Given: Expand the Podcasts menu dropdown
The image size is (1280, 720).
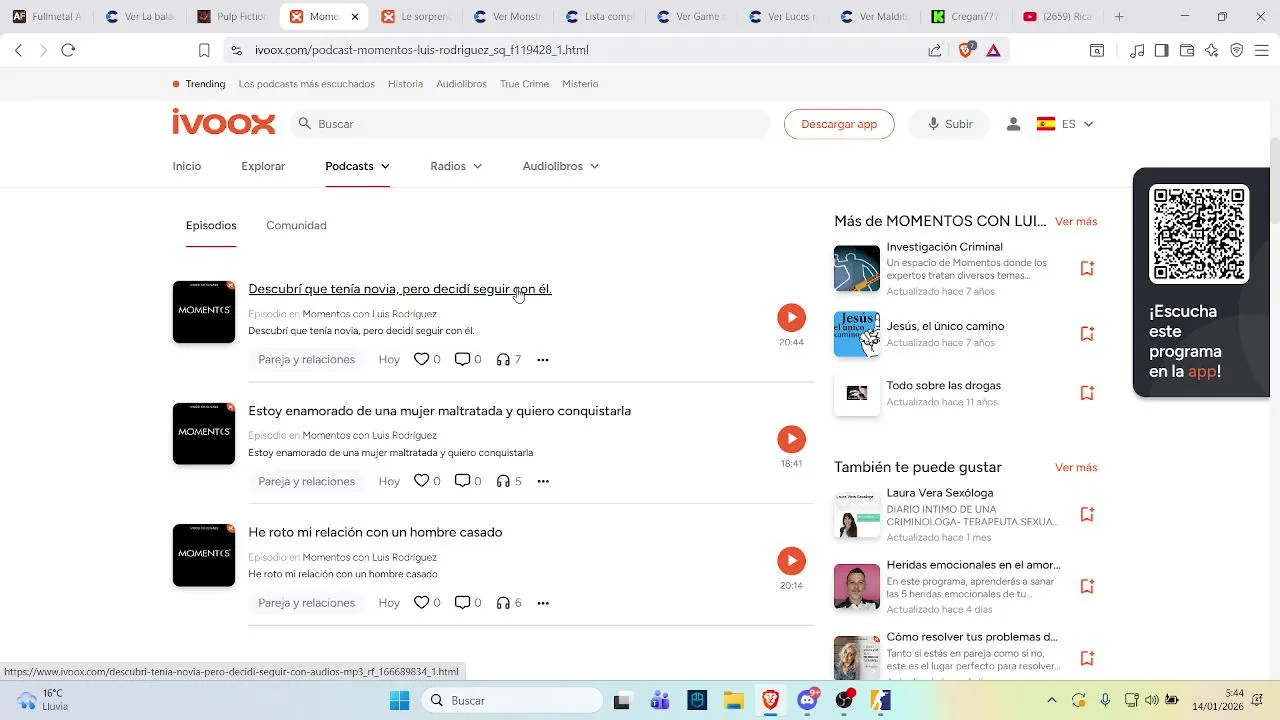Looking at the screenshot, I should tap(357, 166).
